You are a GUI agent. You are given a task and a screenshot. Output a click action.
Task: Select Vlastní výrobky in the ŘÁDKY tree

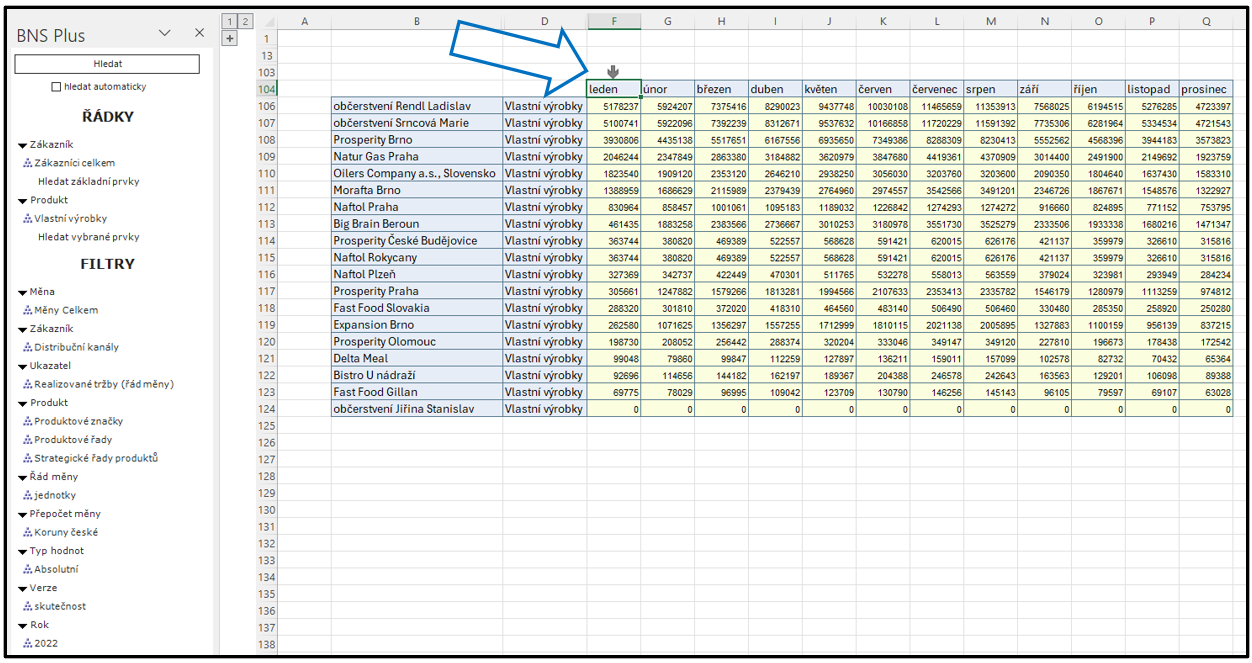(70, 219)
